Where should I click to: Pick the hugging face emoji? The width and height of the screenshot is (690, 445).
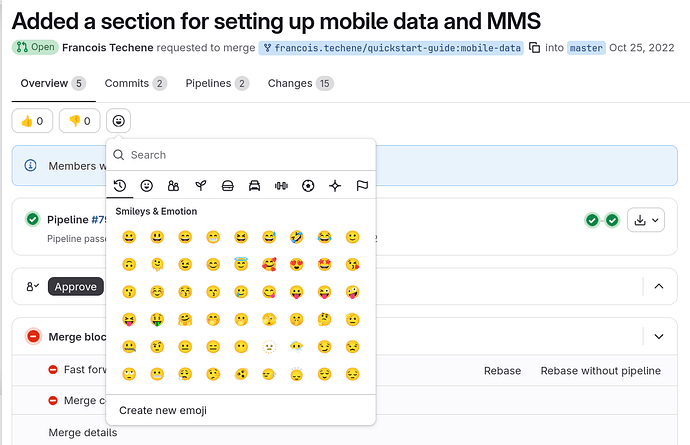coord(185,319)
